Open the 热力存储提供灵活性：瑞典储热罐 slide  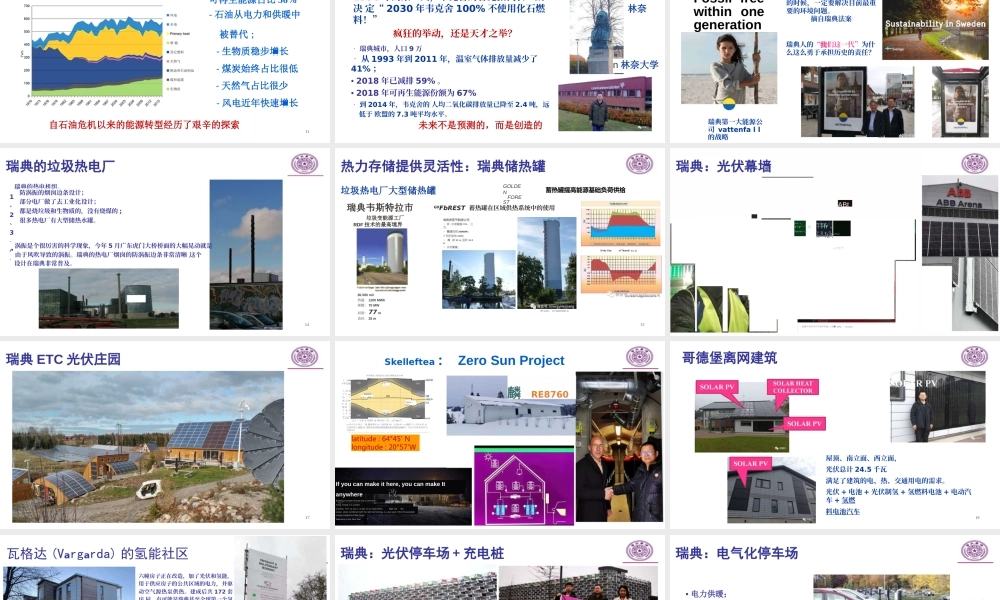(x=500, y=242)
